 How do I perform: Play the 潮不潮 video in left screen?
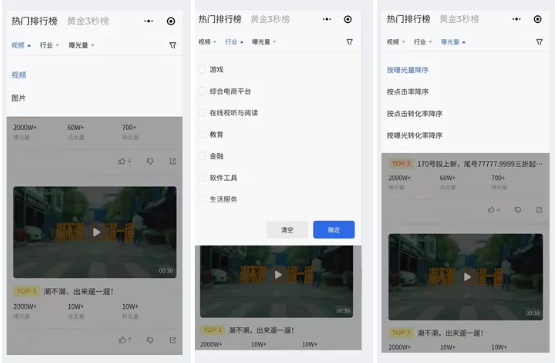(x=96, y=232)
